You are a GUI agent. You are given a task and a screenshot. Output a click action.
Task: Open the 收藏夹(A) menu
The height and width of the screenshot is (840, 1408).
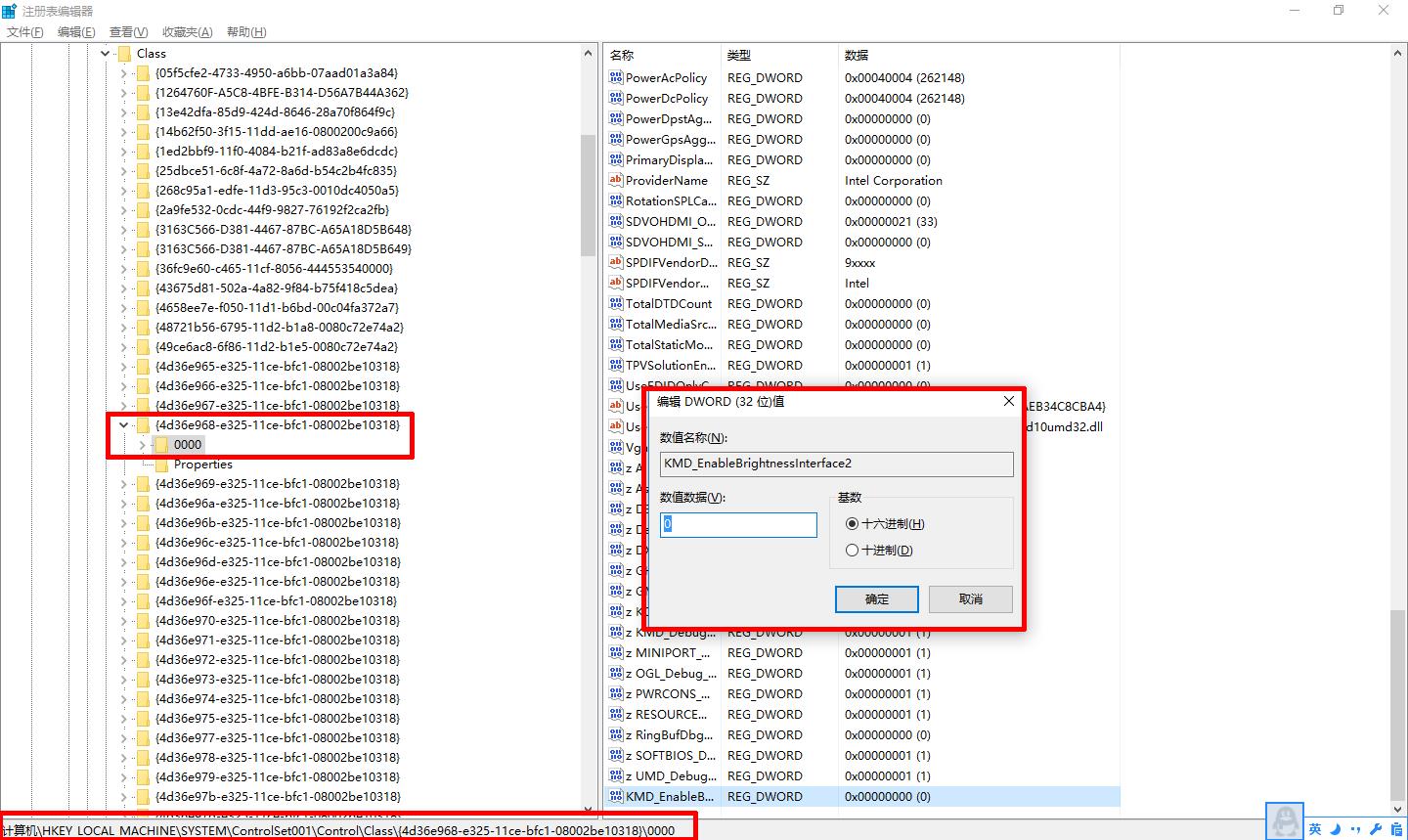click(x=187, y=32)
